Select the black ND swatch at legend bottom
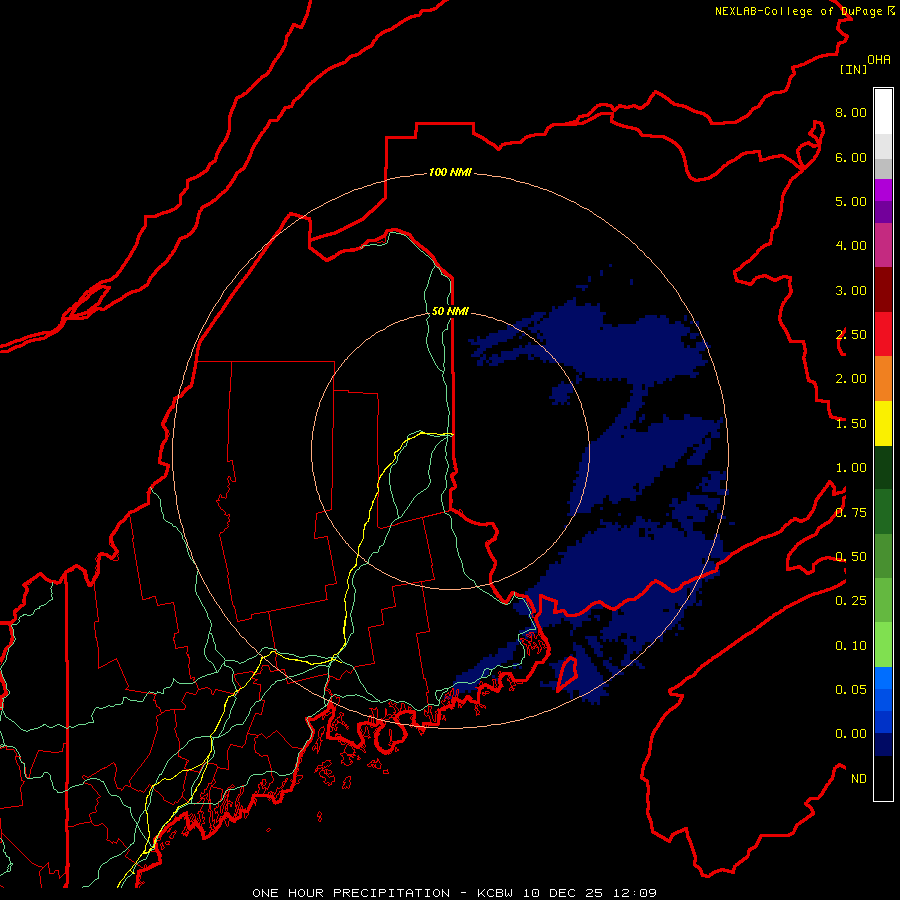The width and height of the screenshot is (900, 900). pos(883,778)
